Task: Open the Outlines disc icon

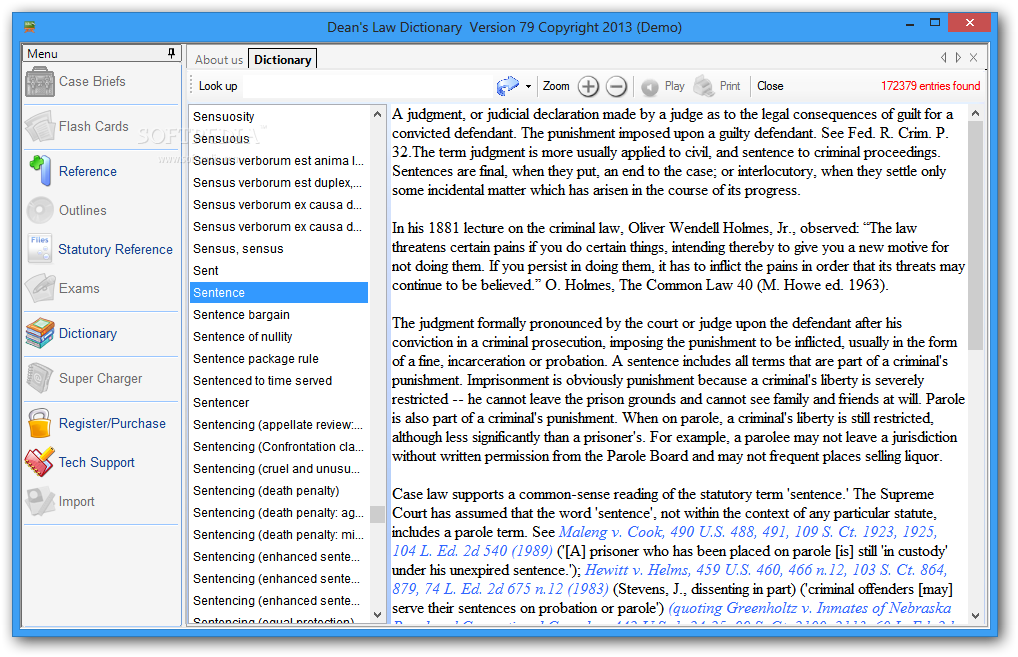Action: pyautogui.click(x=40, y=210)
